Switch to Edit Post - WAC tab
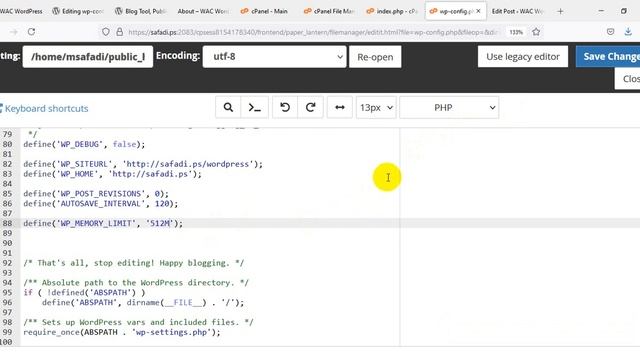The height and width of the screenshot is (360, 640). pos(518,11)
